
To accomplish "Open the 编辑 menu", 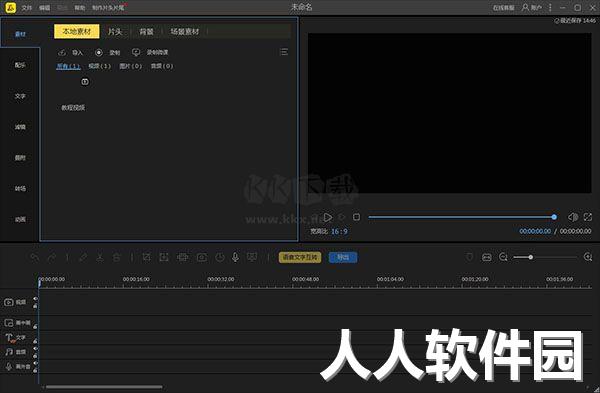I will click(x=44, y=8).
